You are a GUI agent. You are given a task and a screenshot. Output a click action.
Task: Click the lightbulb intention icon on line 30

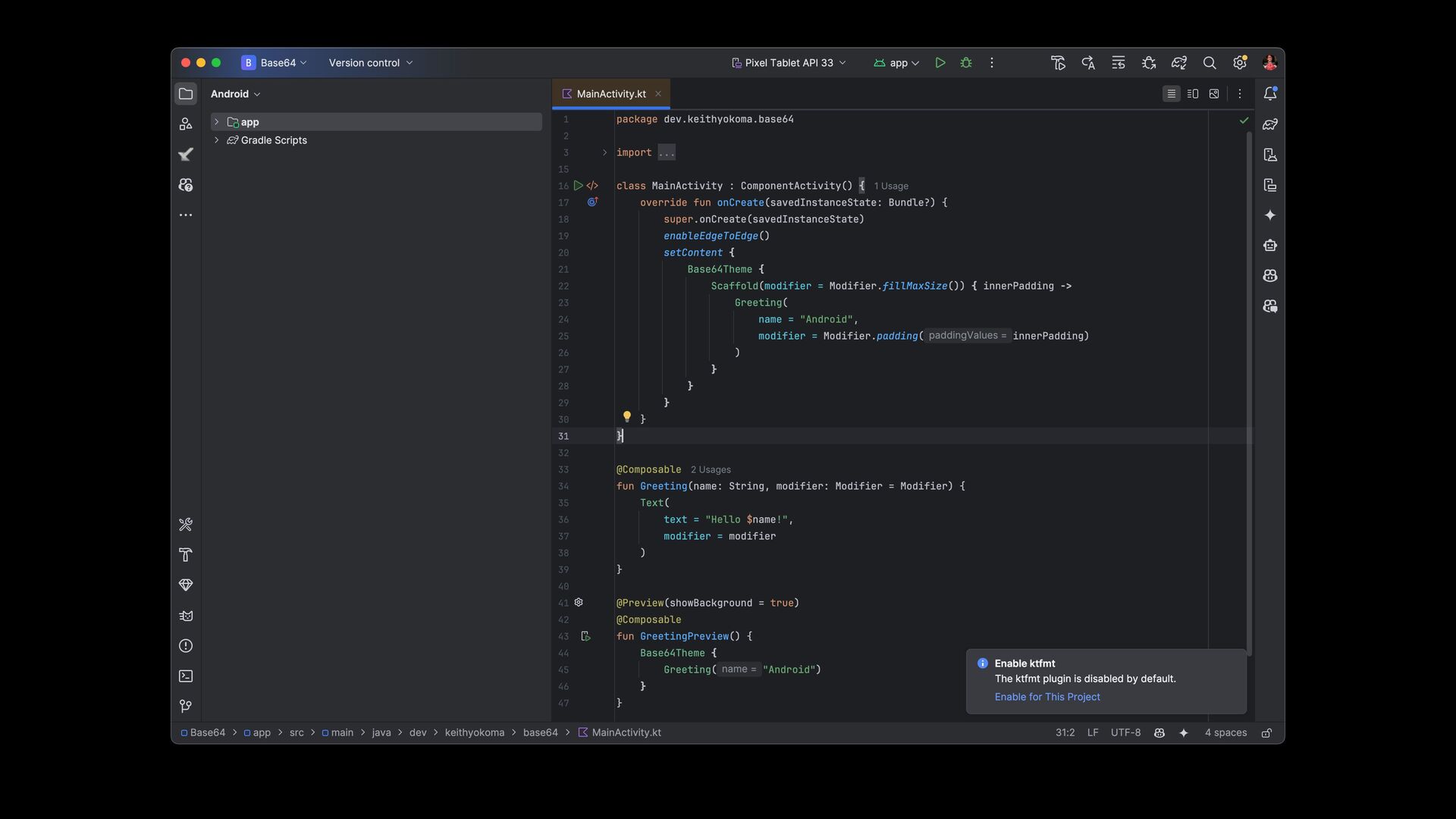[627, 416]
